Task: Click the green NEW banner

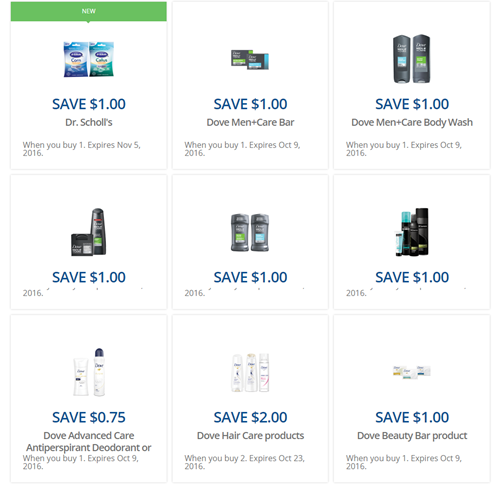Action: tap(89, 11)
